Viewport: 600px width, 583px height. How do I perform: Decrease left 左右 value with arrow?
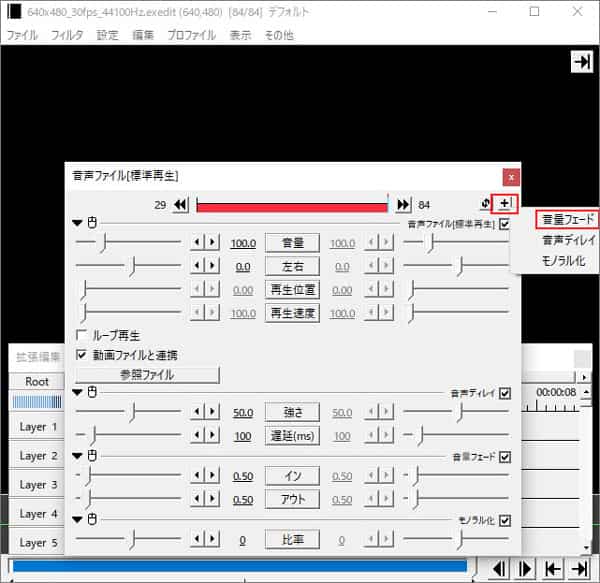pyautogui.click(x=197, y=265)
